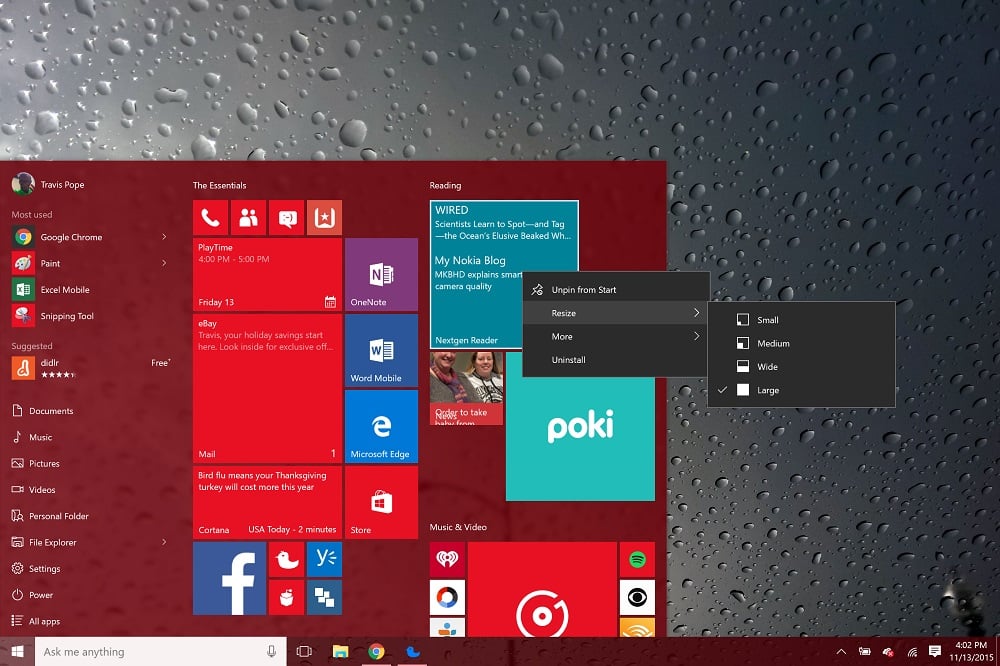This screenshot has width=1000, height=666.
Task: Open the star bookmark tile in The Essentials
Action: 324,218
